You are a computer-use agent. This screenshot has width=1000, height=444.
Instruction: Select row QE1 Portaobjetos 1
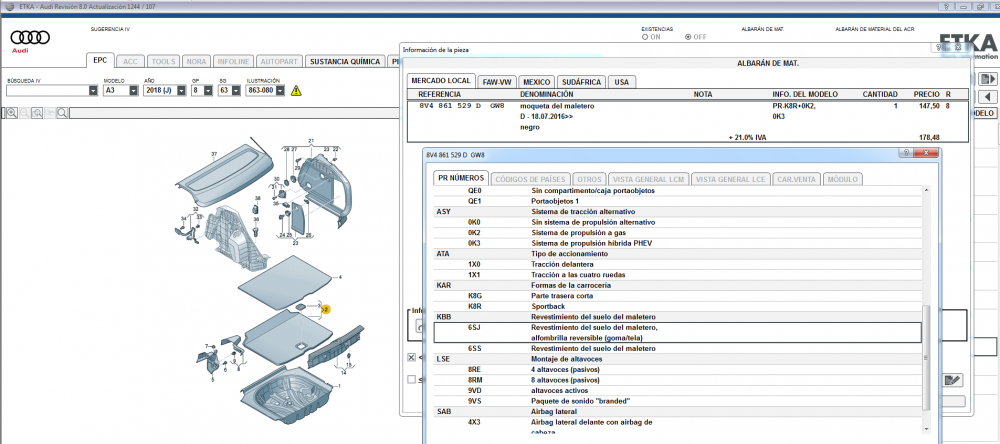click(677, 201)
